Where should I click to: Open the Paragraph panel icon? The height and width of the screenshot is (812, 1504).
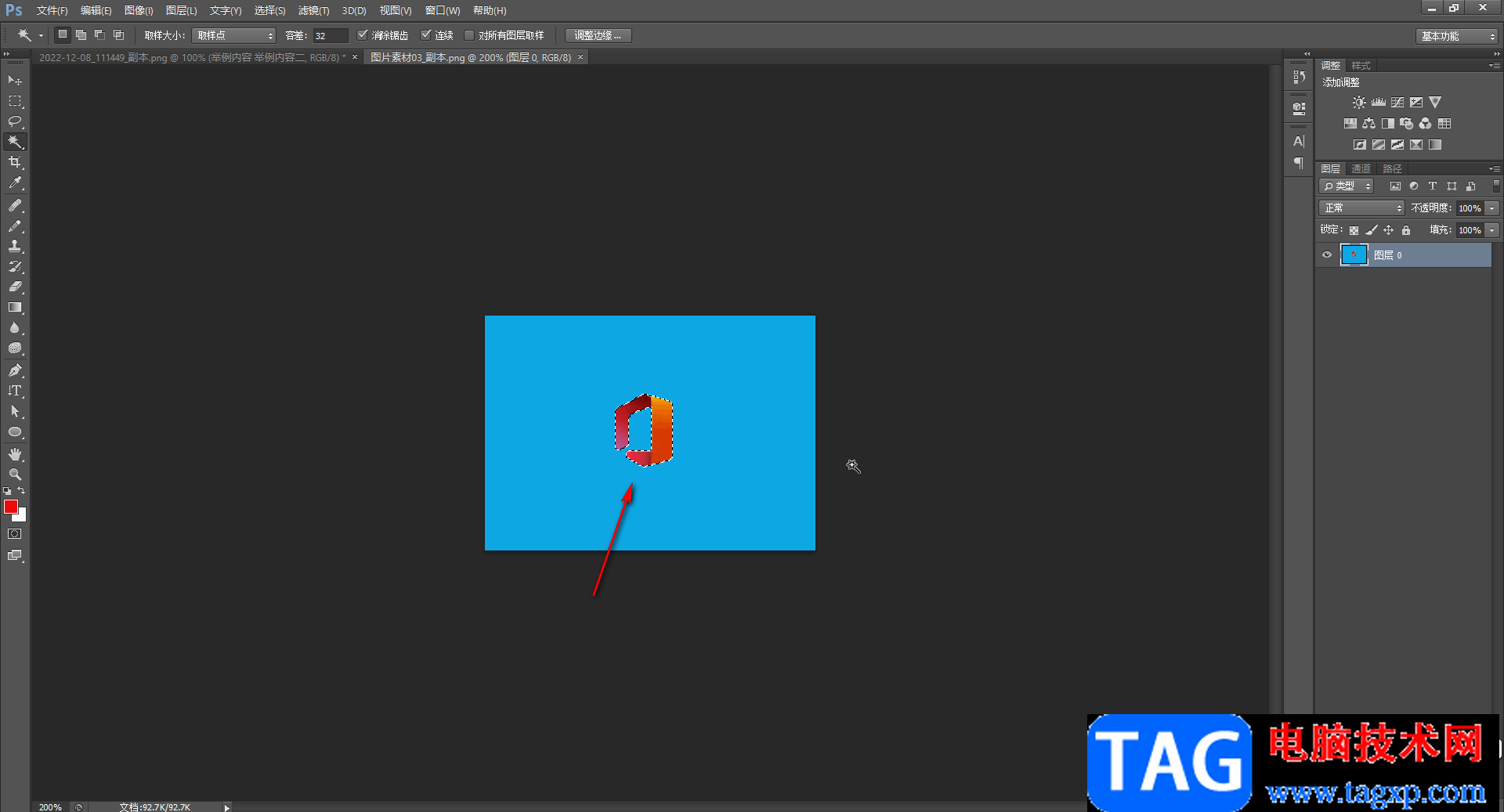pos(1299,163)
